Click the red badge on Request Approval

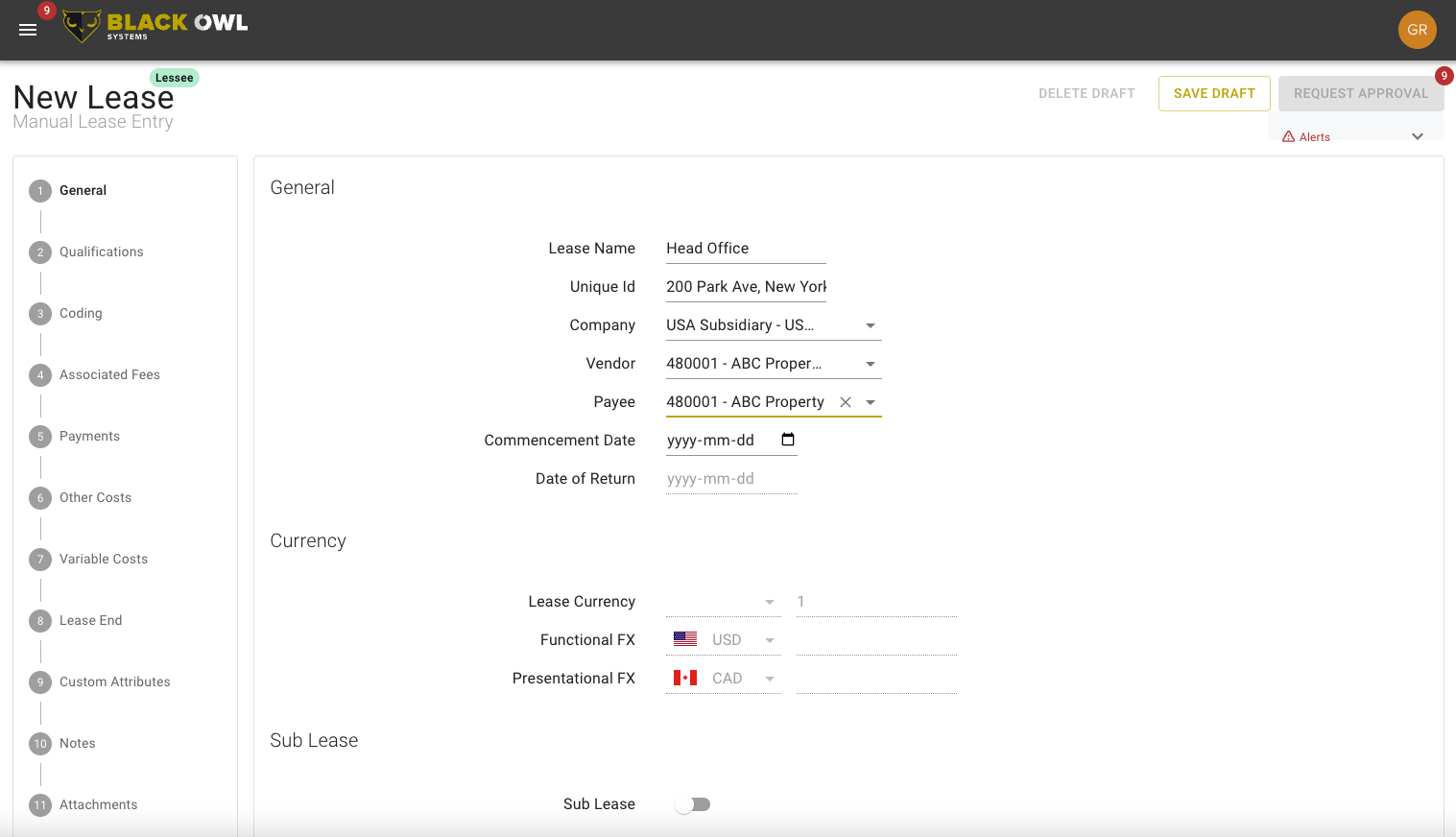pos(1444,76)
